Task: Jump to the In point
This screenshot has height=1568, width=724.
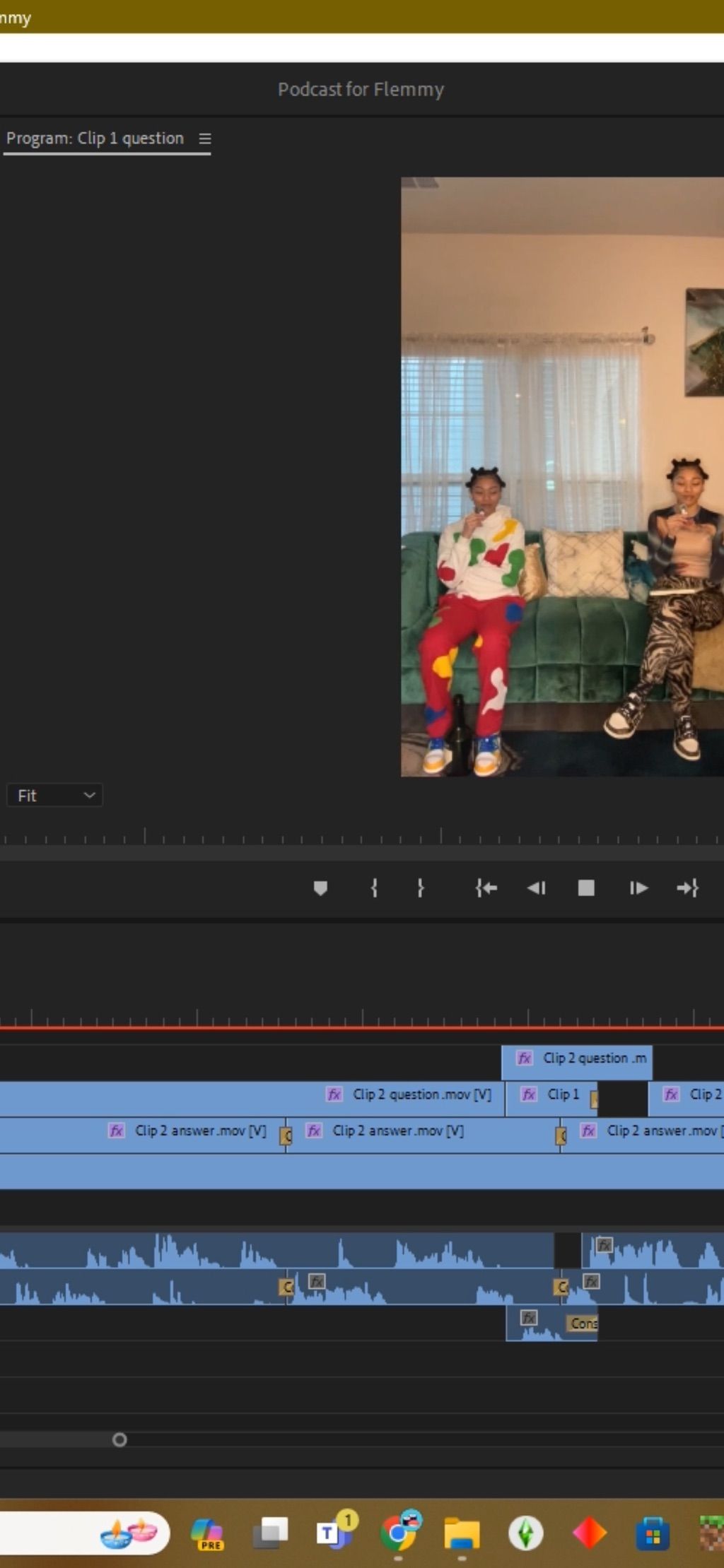Action: click(x=486, y=888)
